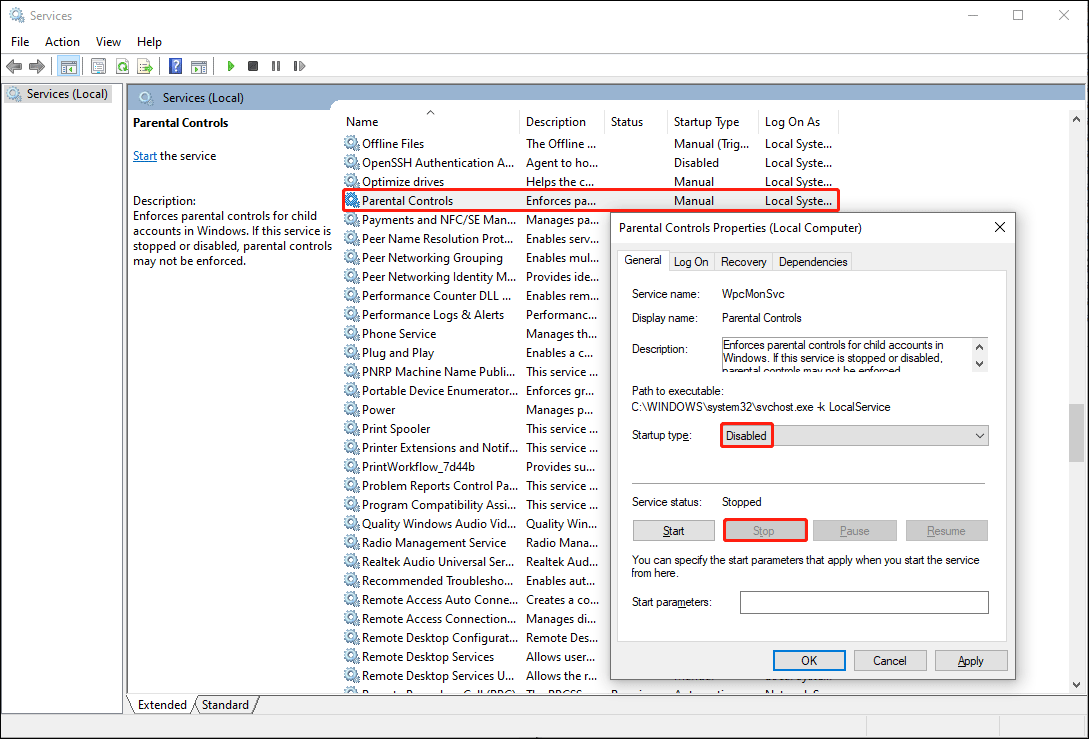Click the services list scrollbar up arrow

[x=1076, y=119]
